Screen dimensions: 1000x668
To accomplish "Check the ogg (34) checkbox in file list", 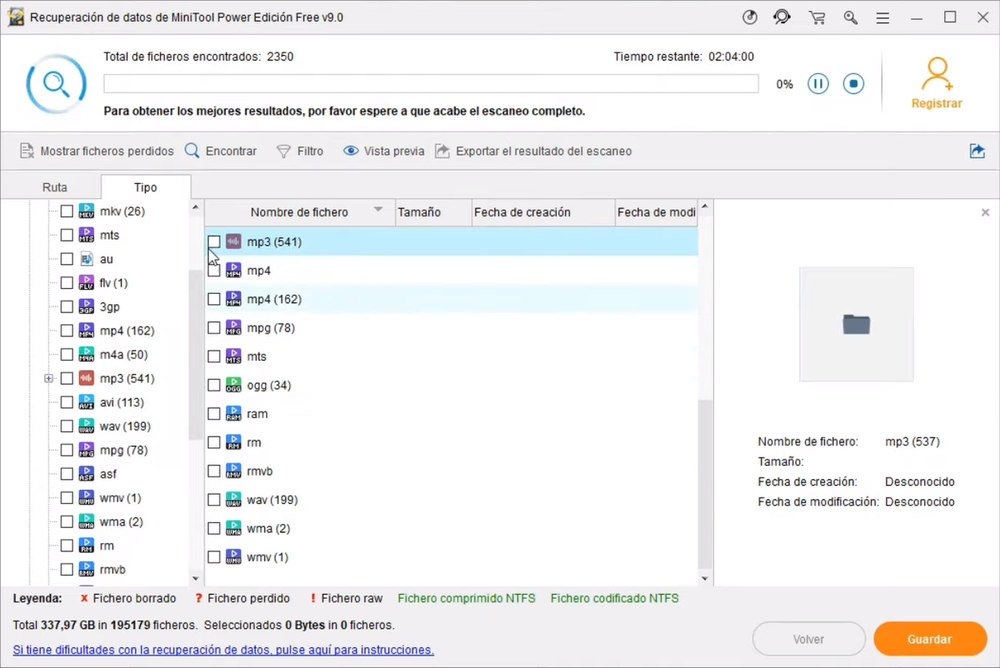I will click(214, 385).
